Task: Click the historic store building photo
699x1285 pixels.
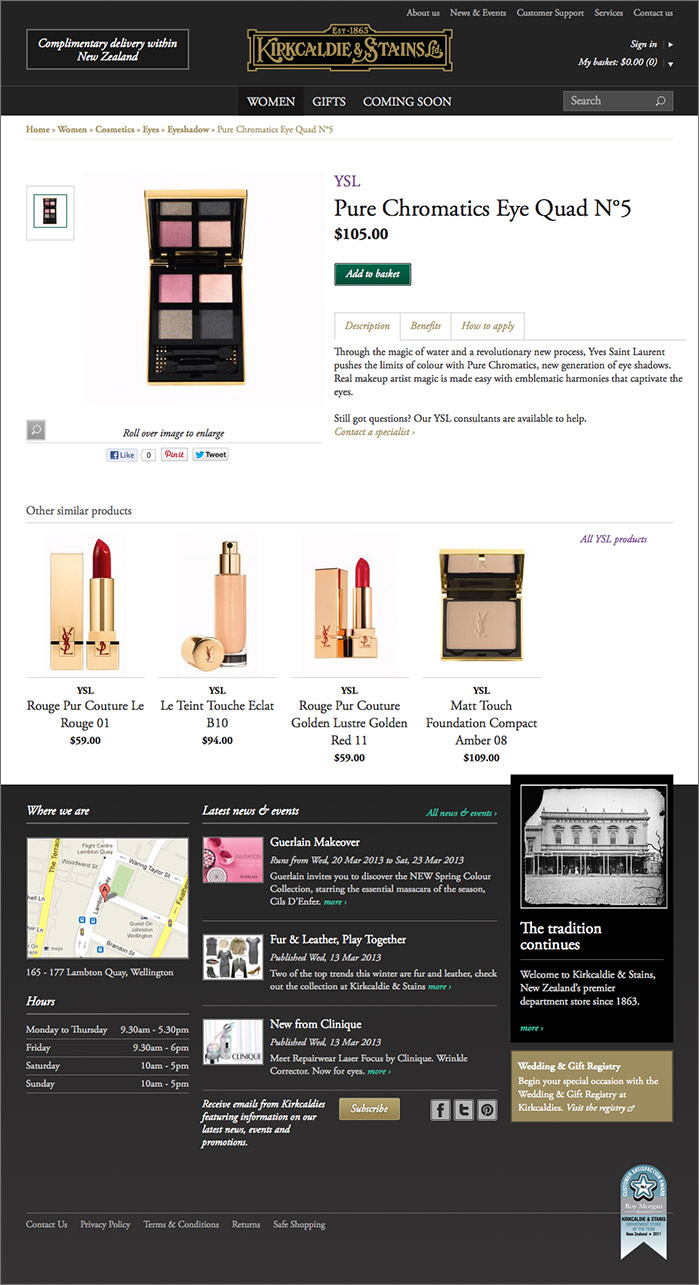Action: point(592,846)
